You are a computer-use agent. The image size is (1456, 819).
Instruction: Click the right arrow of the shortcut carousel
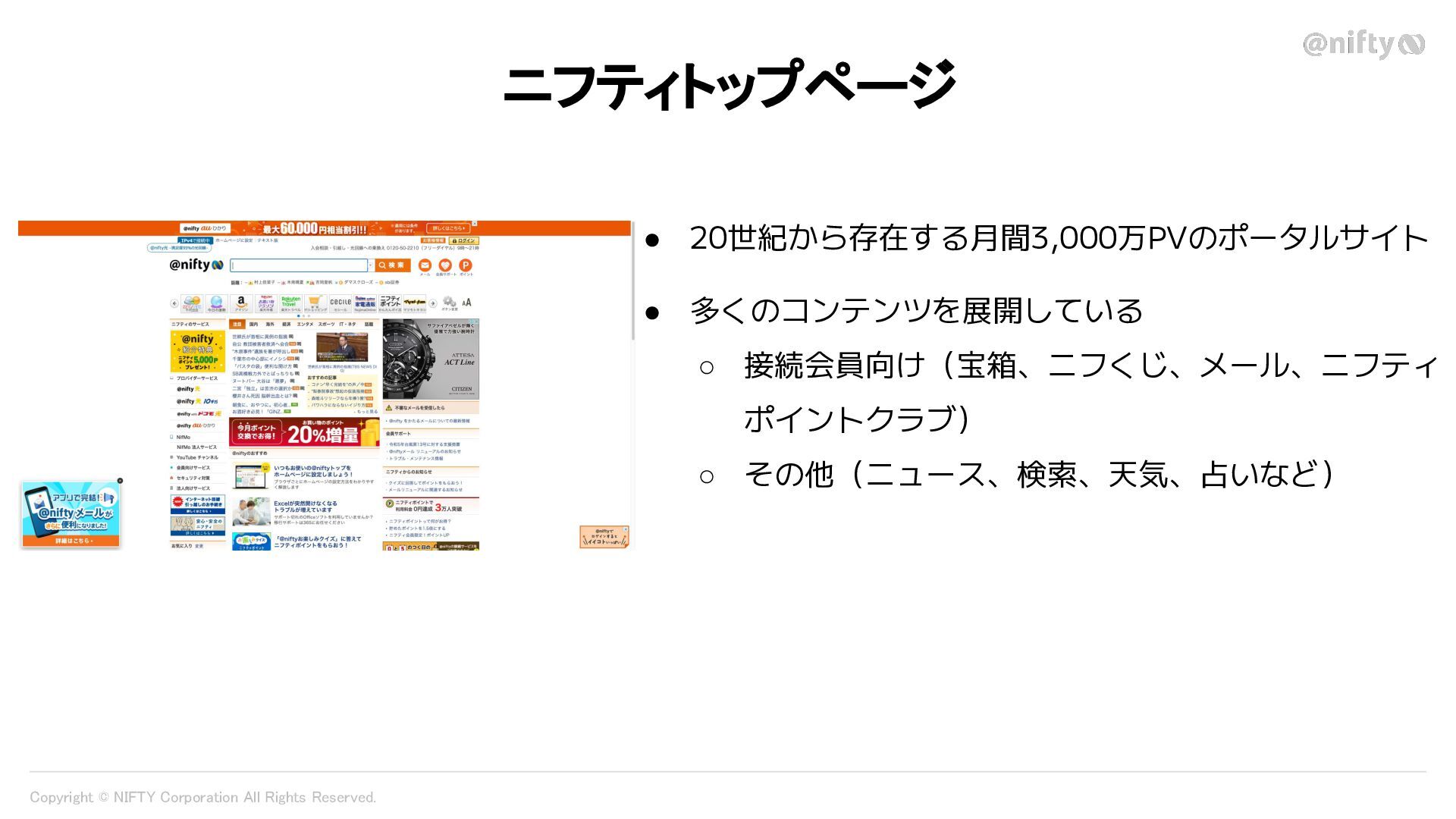tap(433, 303)
